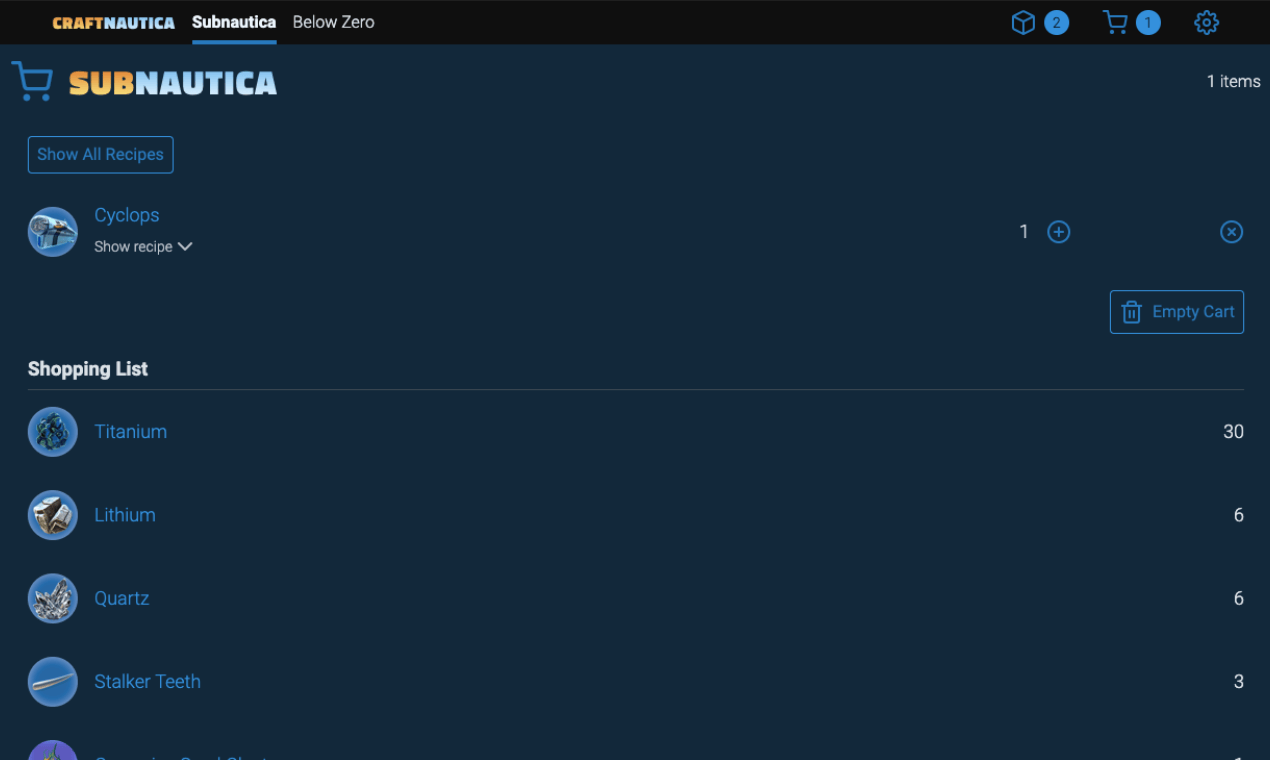The height and width of the screenshot is (760, 1270).
Task: Click the Quartz resource icon
Action: [x=53, y=598]
